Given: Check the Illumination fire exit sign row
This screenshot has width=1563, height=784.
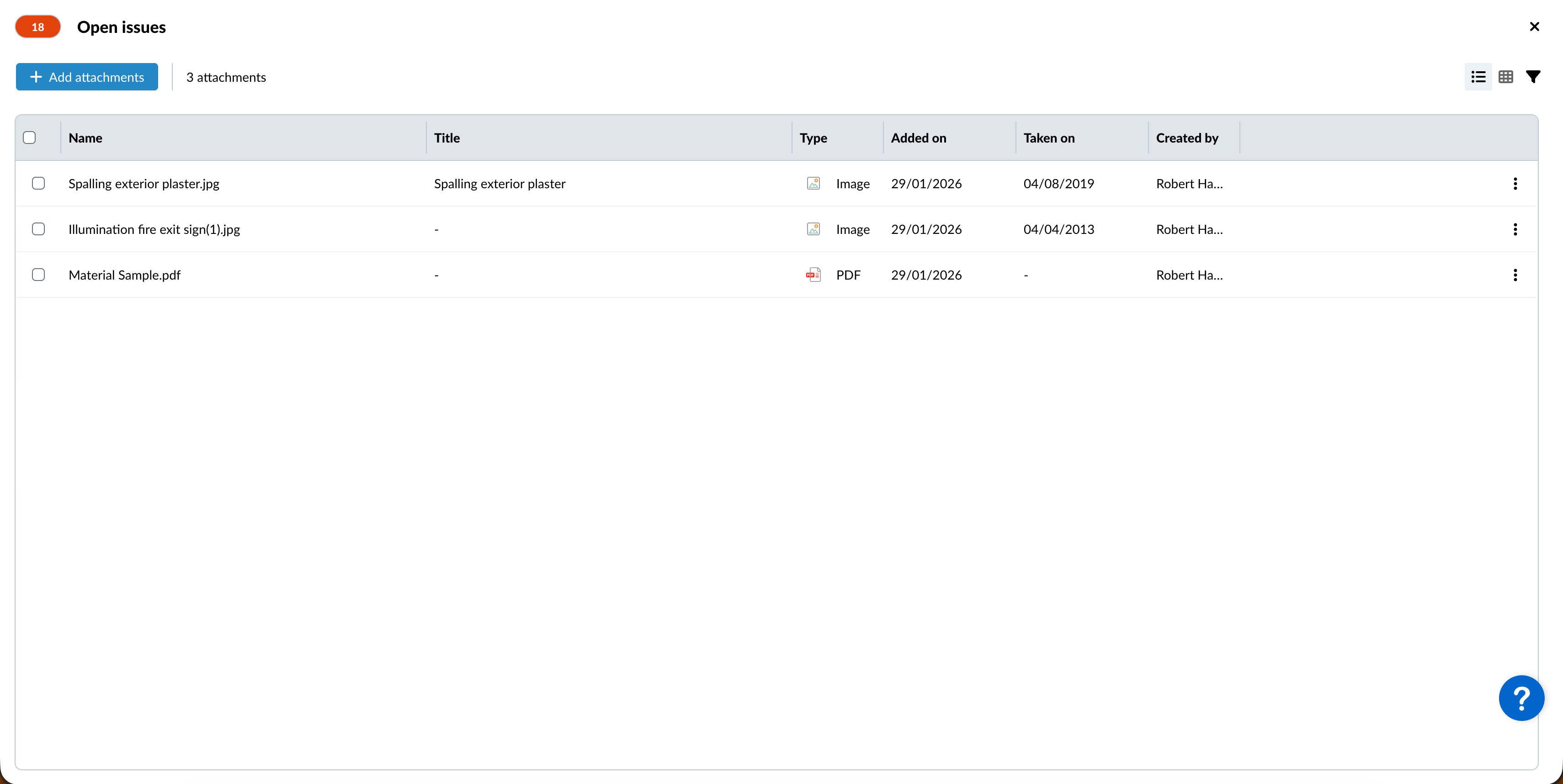Looking at the screenshot, I should coord(38,229).
